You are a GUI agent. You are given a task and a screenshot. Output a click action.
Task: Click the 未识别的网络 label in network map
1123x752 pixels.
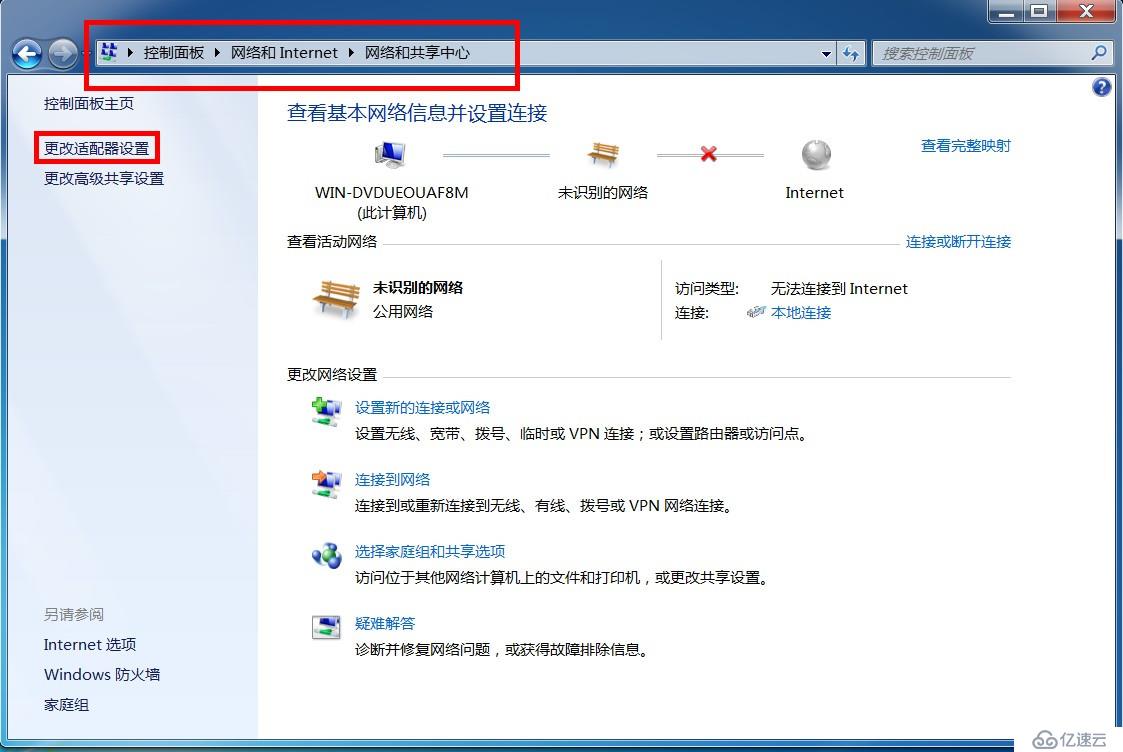(603, 193)
